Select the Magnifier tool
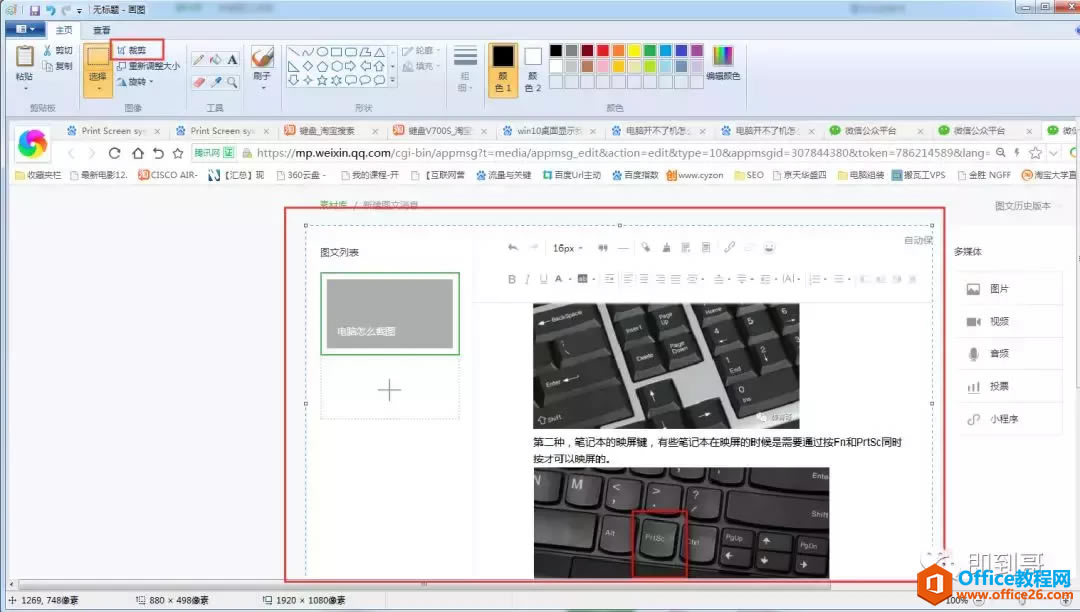This screenshot has height=612, width=1080. pos(233,82)
